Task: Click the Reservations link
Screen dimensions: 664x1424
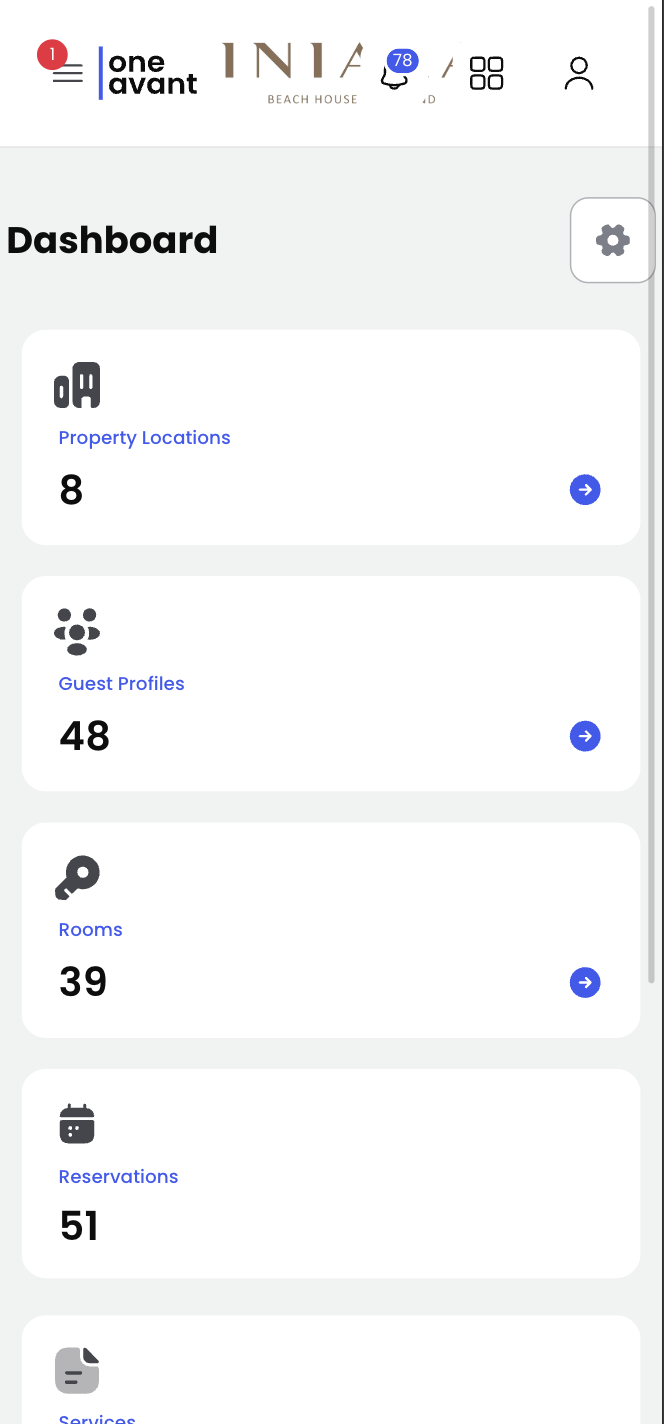Action: coord(118,1176)
